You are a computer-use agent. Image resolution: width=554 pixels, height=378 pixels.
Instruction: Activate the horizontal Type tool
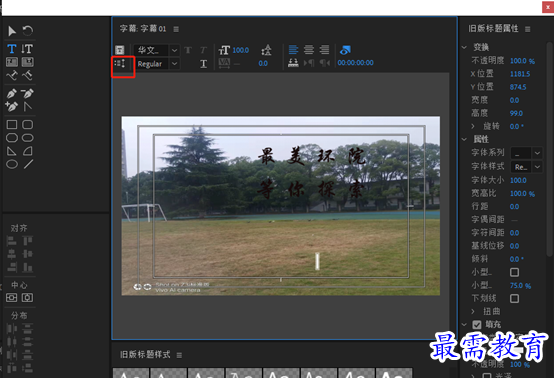12,49
